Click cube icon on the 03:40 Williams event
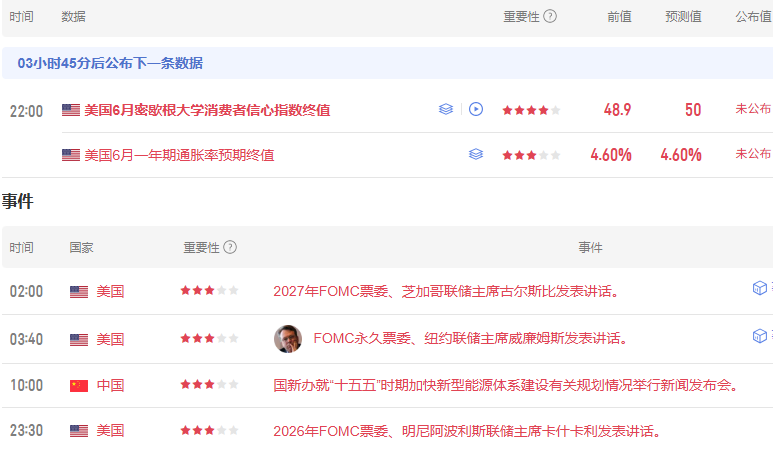This screenshot has width=773, height=453. (x=760, y=336)
